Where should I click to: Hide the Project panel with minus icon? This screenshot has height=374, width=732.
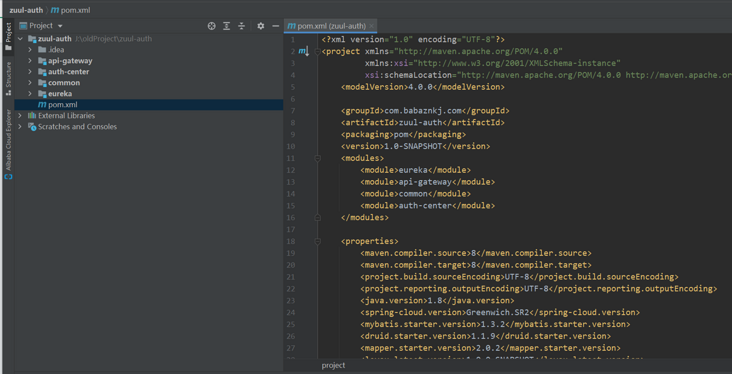click(275, 26)
